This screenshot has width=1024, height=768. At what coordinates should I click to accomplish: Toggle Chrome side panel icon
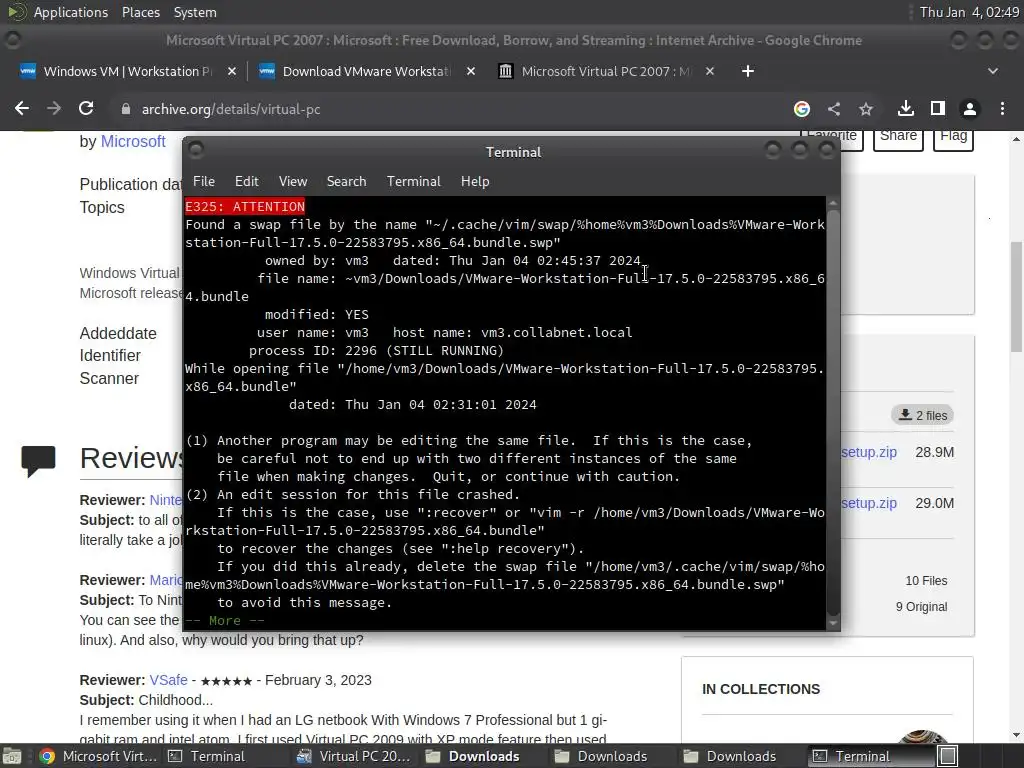938,108
